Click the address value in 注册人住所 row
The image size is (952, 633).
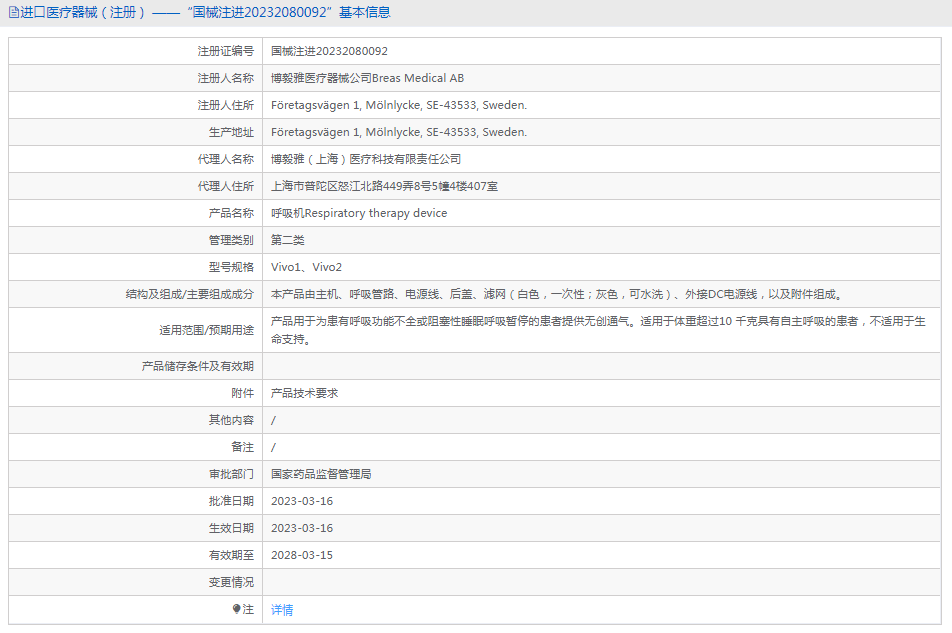coord(399,105)
